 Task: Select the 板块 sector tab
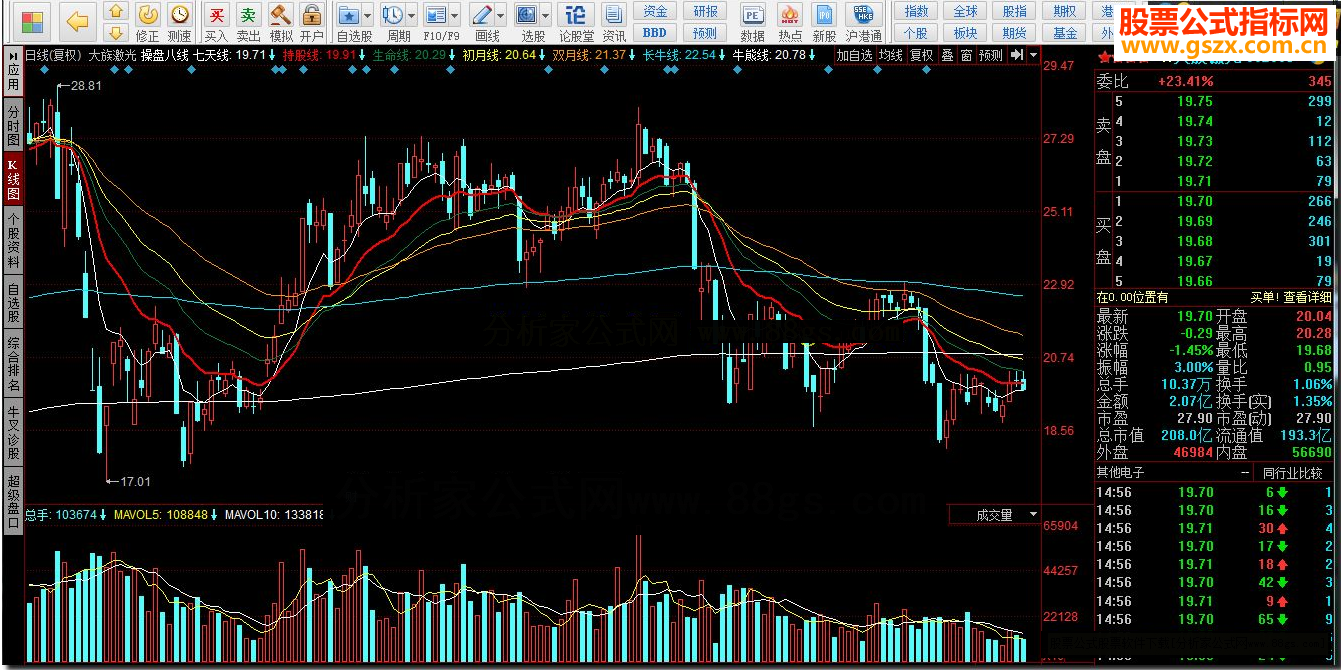pyautogui.click(x=965, y=33)
